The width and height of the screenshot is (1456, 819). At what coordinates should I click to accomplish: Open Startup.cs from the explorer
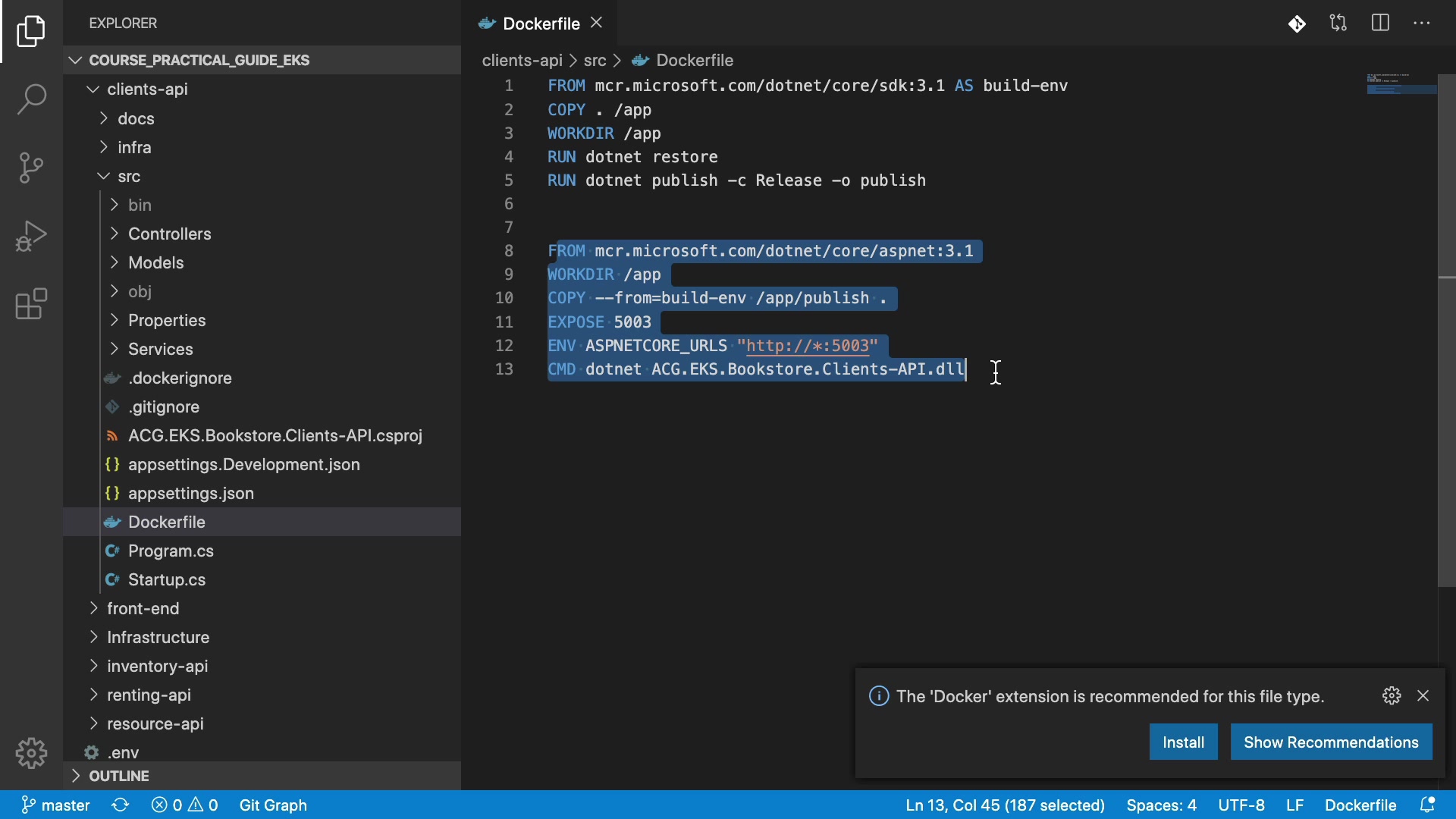coord(167,580)
